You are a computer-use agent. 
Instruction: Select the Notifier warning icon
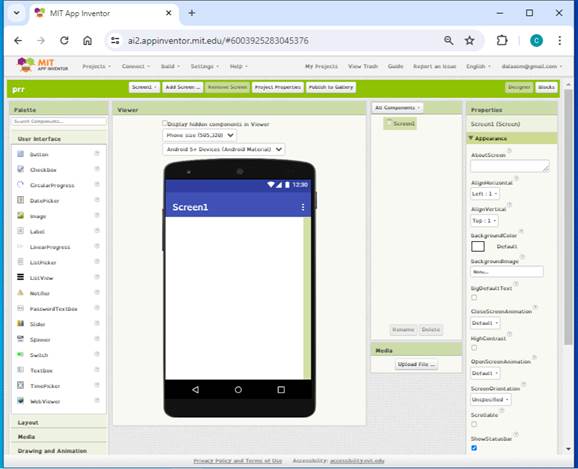pyautogui.click(x=21, y=293)
